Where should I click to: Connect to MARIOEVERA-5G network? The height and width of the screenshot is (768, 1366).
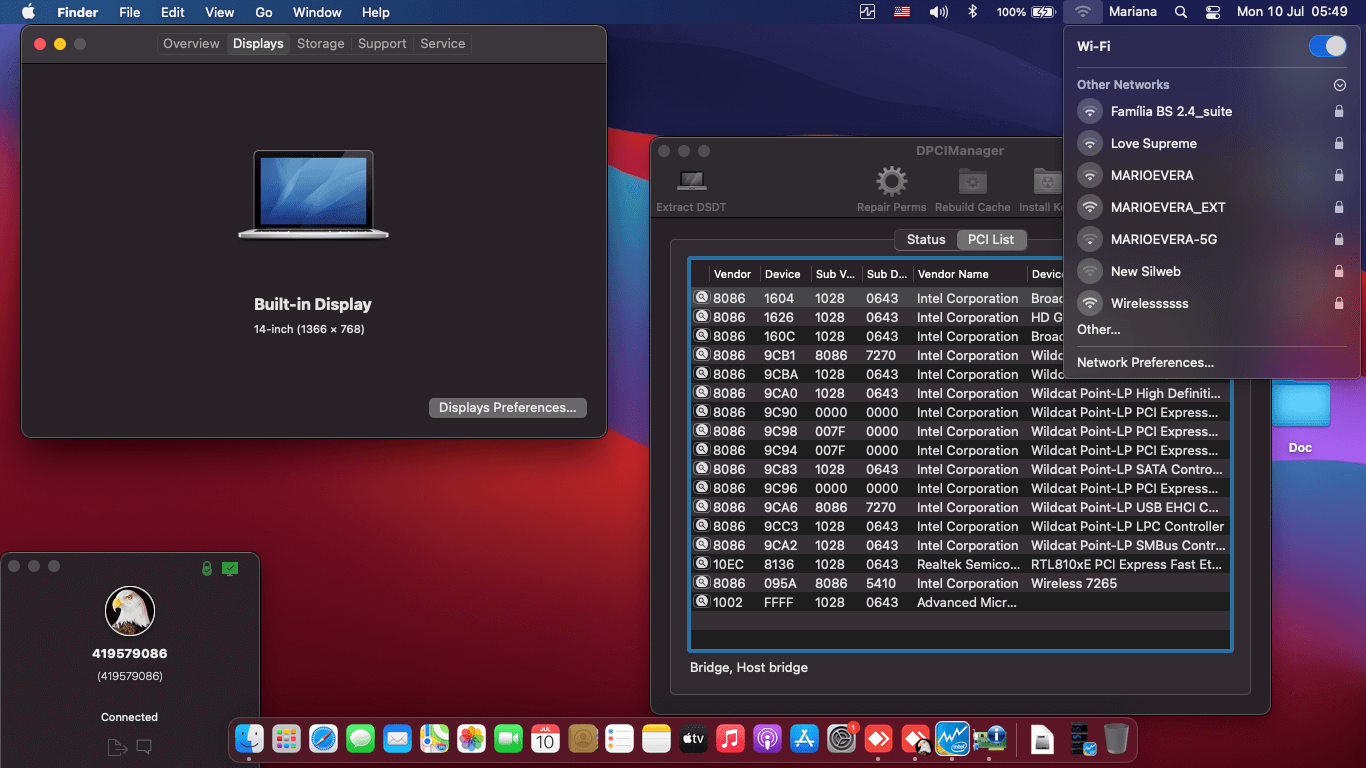tap(1212, 239)
